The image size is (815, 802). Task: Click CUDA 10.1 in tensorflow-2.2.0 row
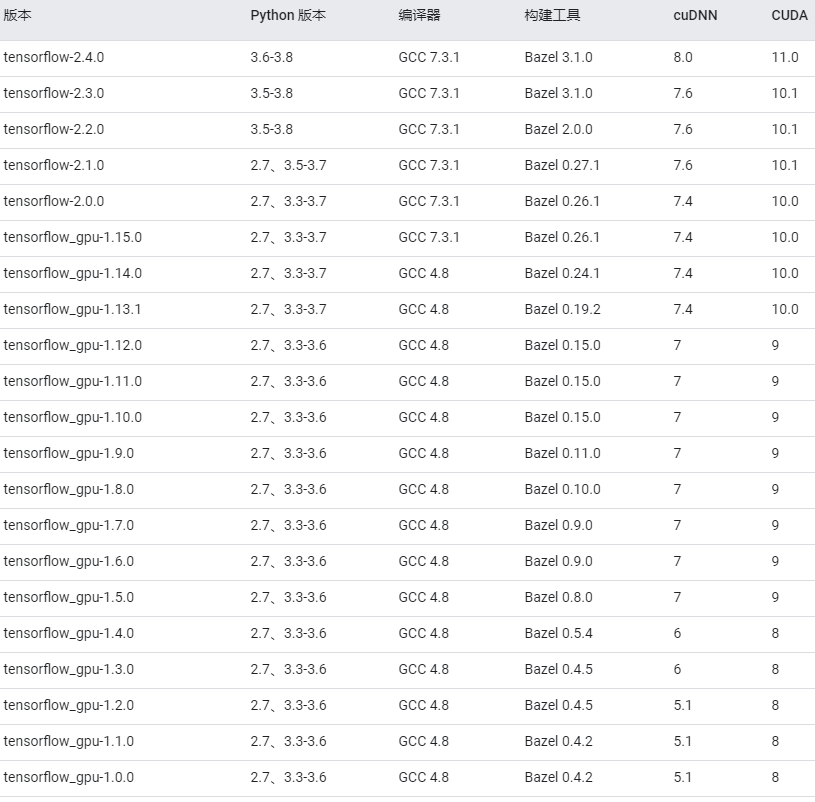[785, 129]
